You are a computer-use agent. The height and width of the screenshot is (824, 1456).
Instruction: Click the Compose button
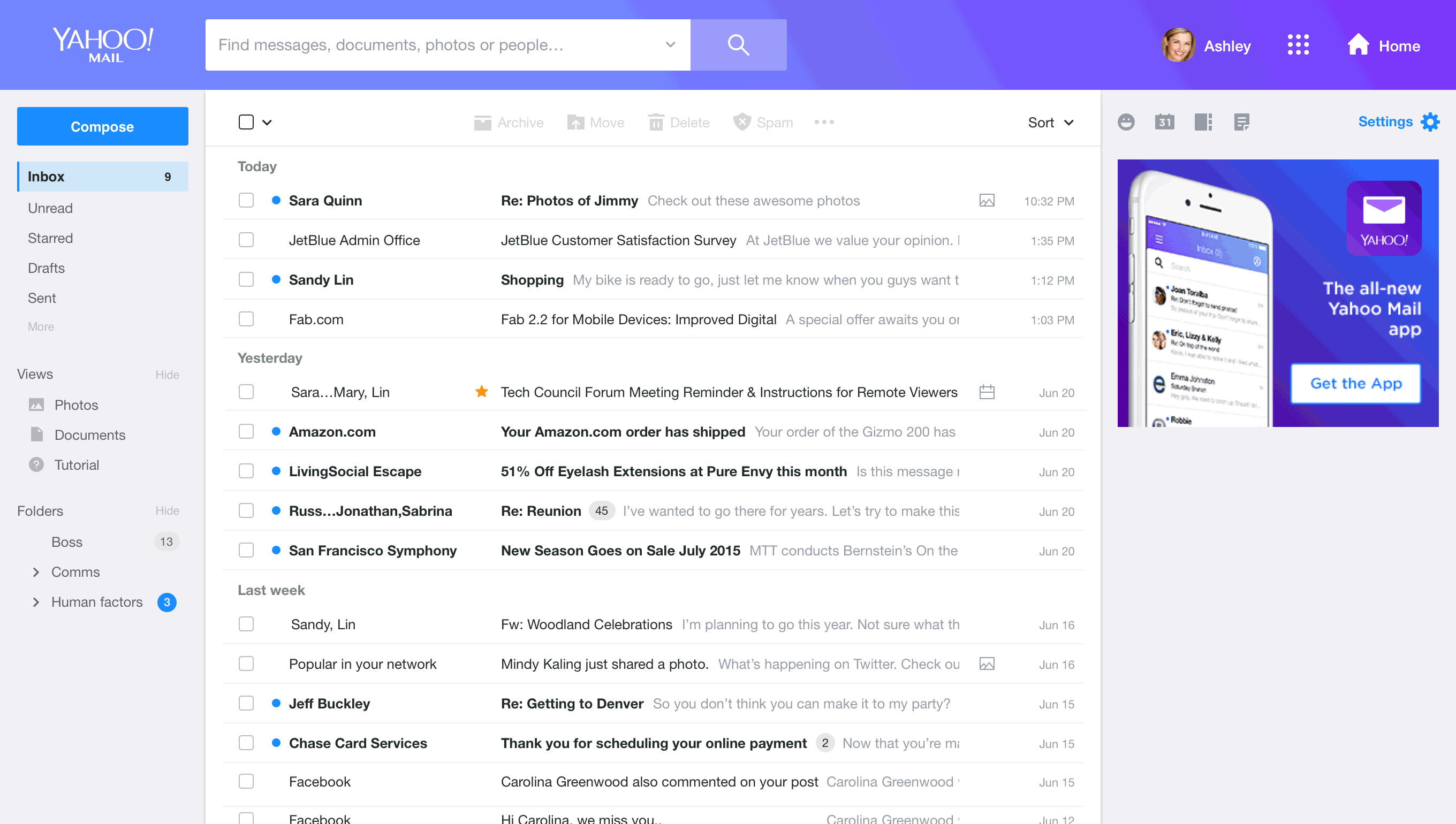(102, 126)
